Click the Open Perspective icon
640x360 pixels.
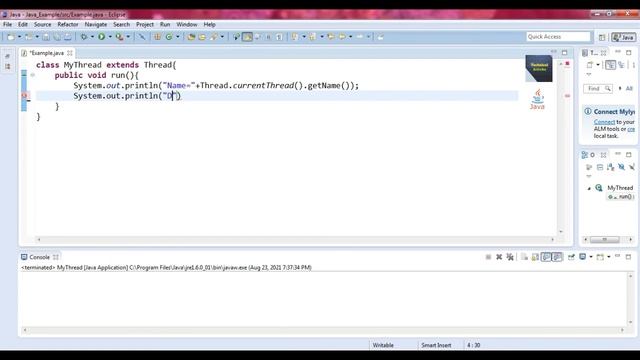tap(602, 37)
